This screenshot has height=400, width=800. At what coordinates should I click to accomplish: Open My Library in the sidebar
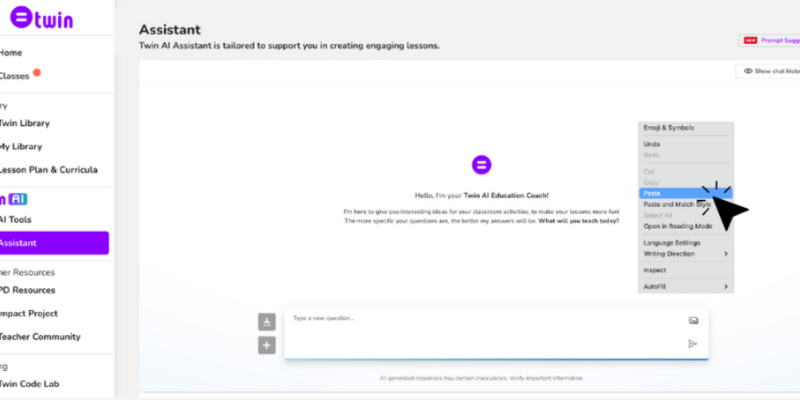(x=21, y=146)
